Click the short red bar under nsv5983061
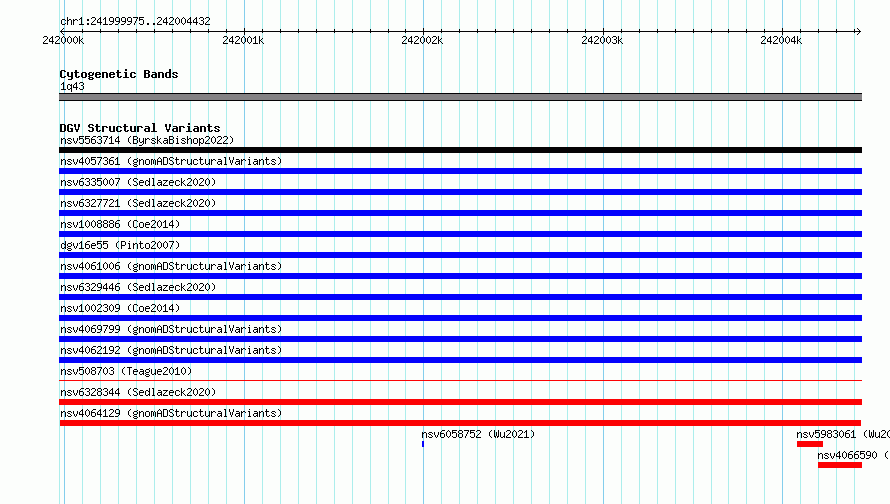Viewport: 890px width, 504px height. click(810, 444)
